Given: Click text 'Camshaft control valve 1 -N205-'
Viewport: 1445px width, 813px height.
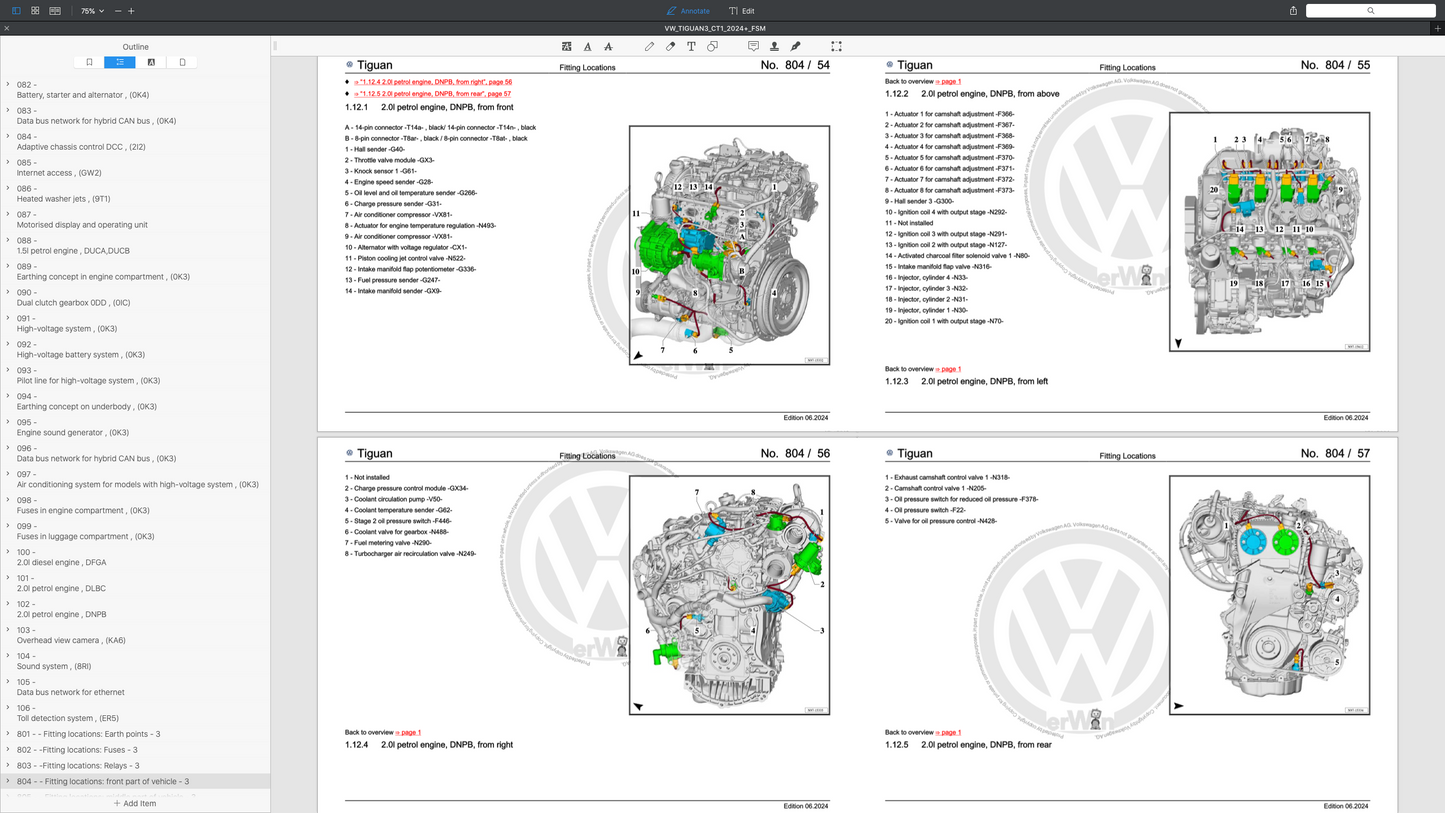Looking at the screenshot, I should [939, 489].
